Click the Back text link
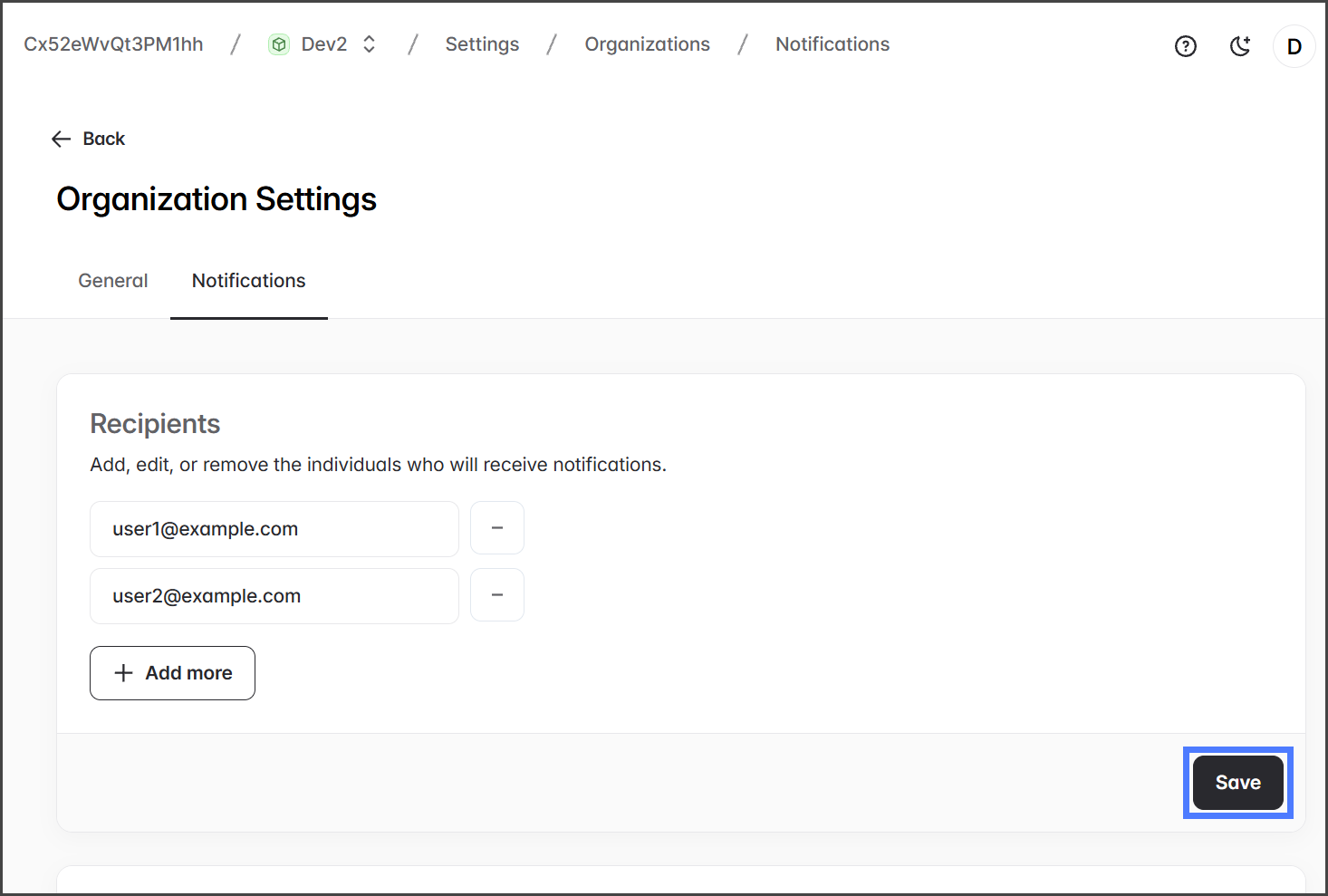This screenshot has height=896, width=1328. pos(103,139)
